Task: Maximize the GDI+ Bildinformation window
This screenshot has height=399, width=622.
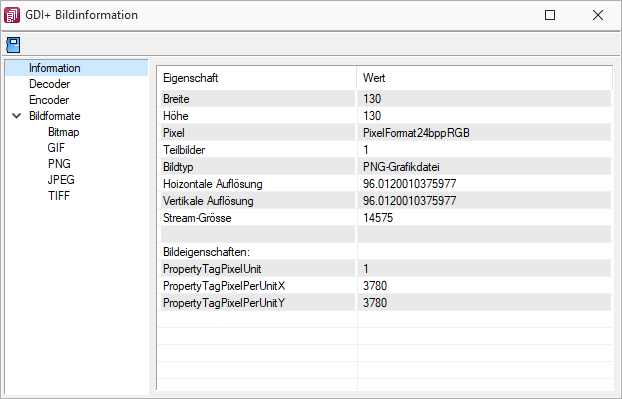Action: coord(550,15)
